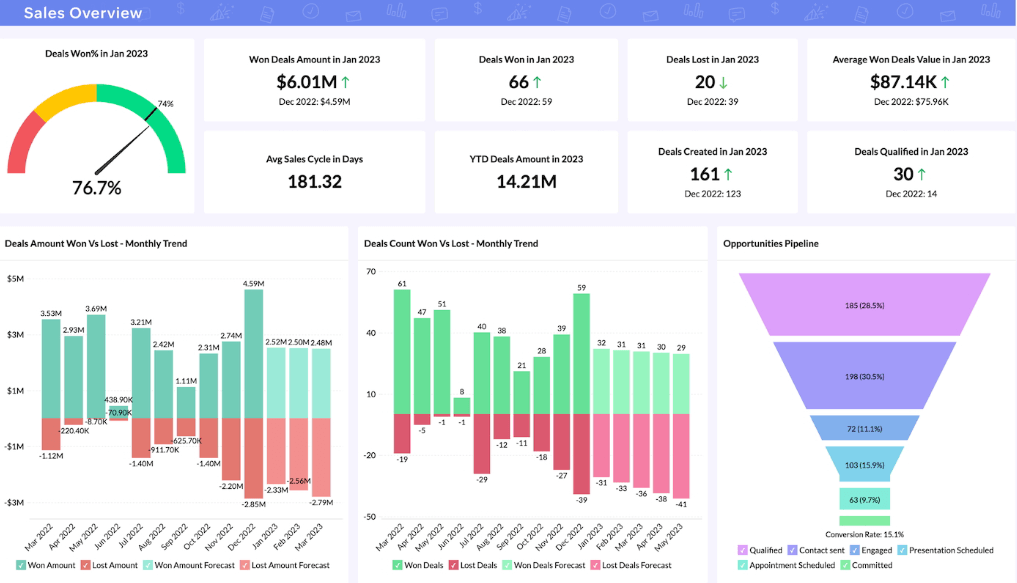Click the document icon in the header
The width and height of the screenshot is (1017, 583).
[x=266, y=13]
